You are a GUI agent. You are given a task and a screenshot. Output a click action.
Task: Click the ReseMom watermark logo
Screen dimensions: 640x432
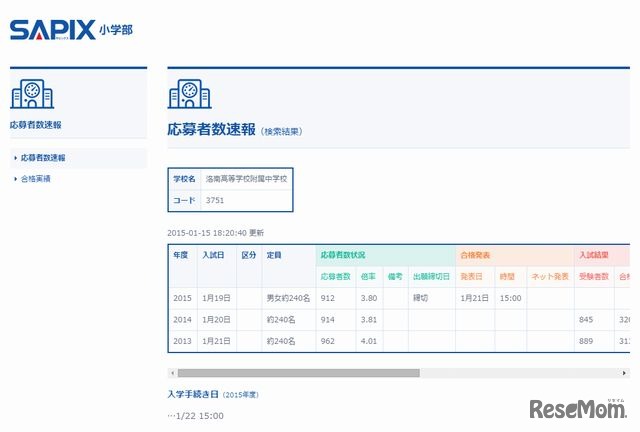577,409
